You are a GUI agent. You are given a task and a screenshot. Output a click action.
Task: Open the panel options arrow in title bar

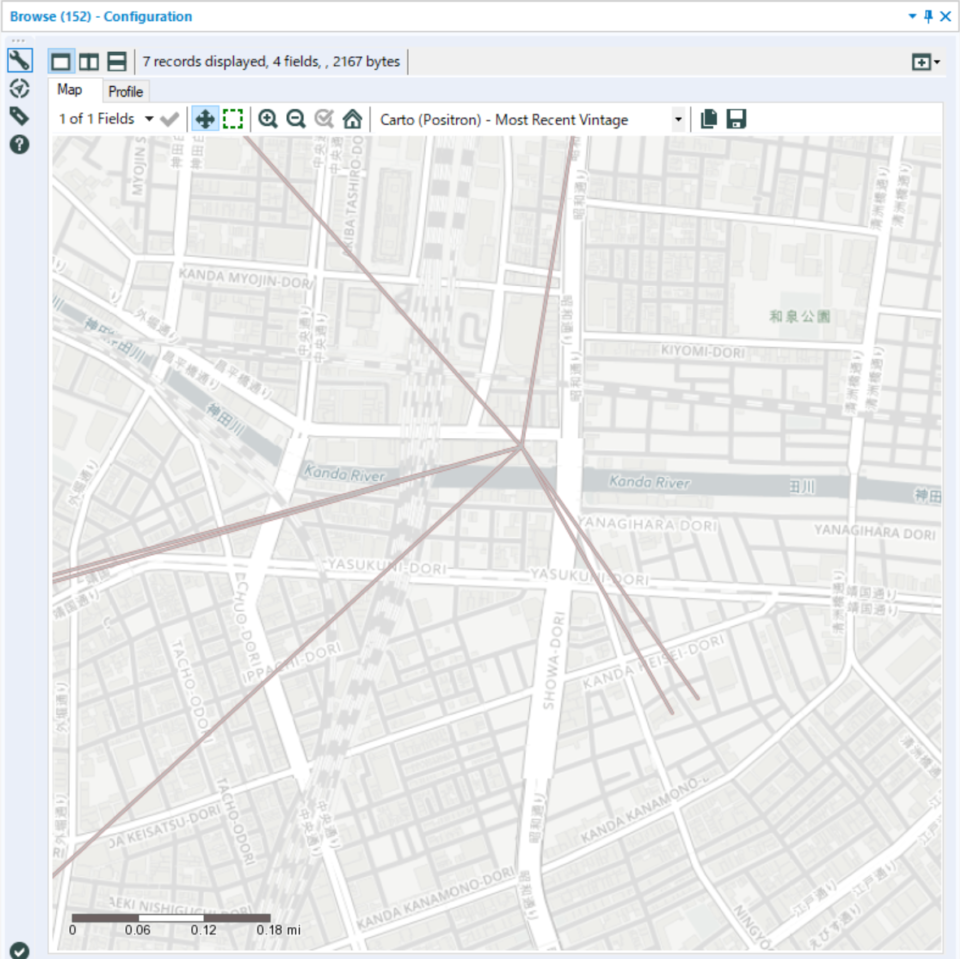(912, 17)
